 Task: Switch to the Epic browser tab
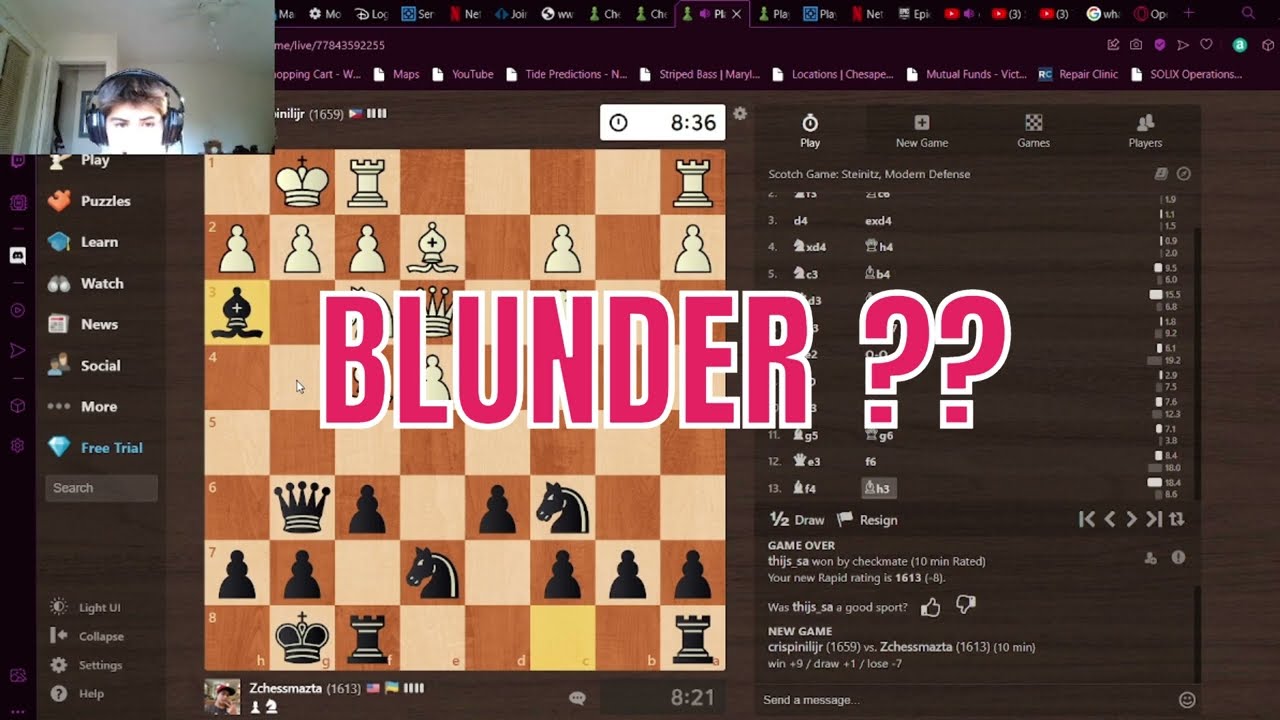(x=913, y=14)
